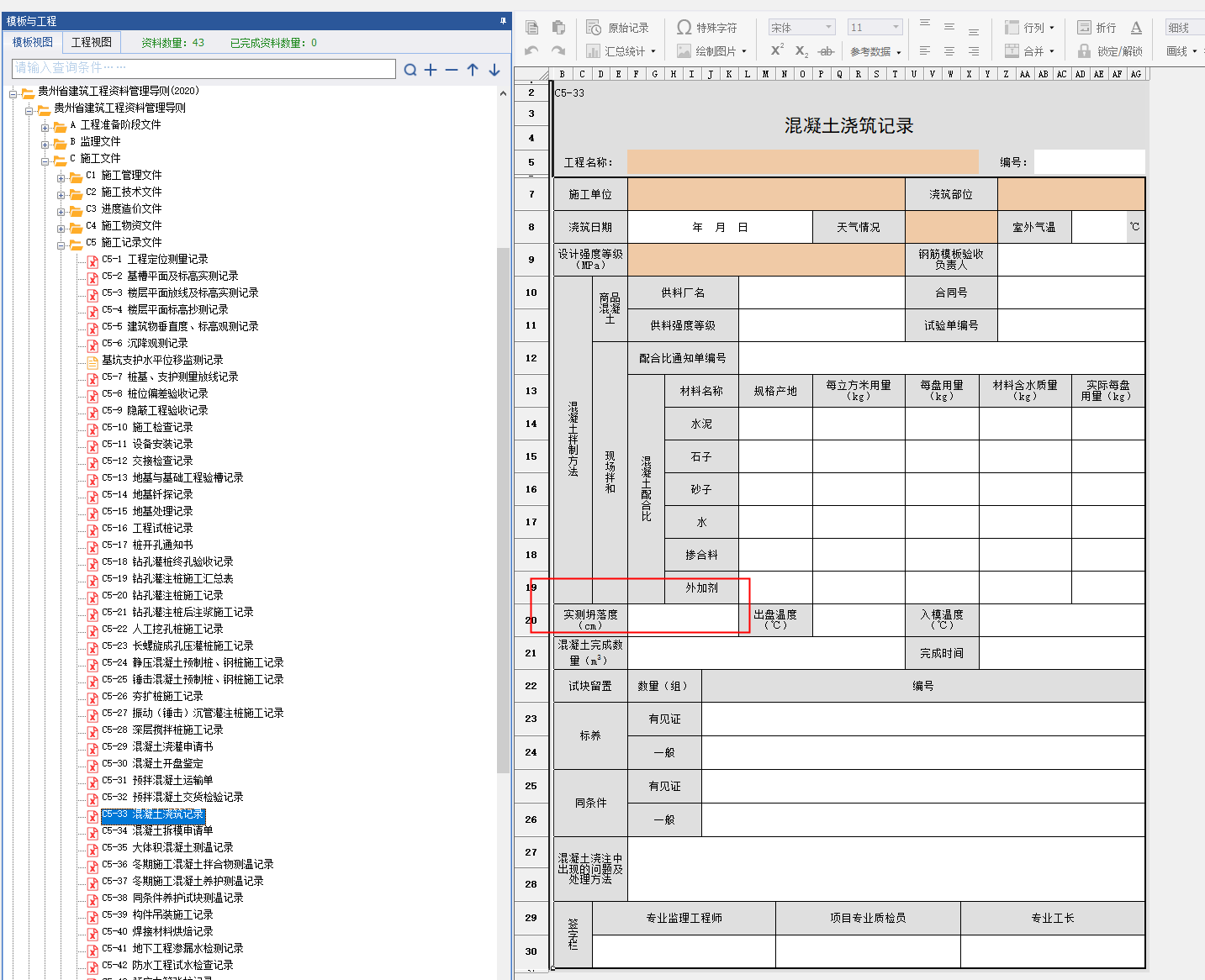
Task: Align text left horizontally
Action: pos(925,51)
